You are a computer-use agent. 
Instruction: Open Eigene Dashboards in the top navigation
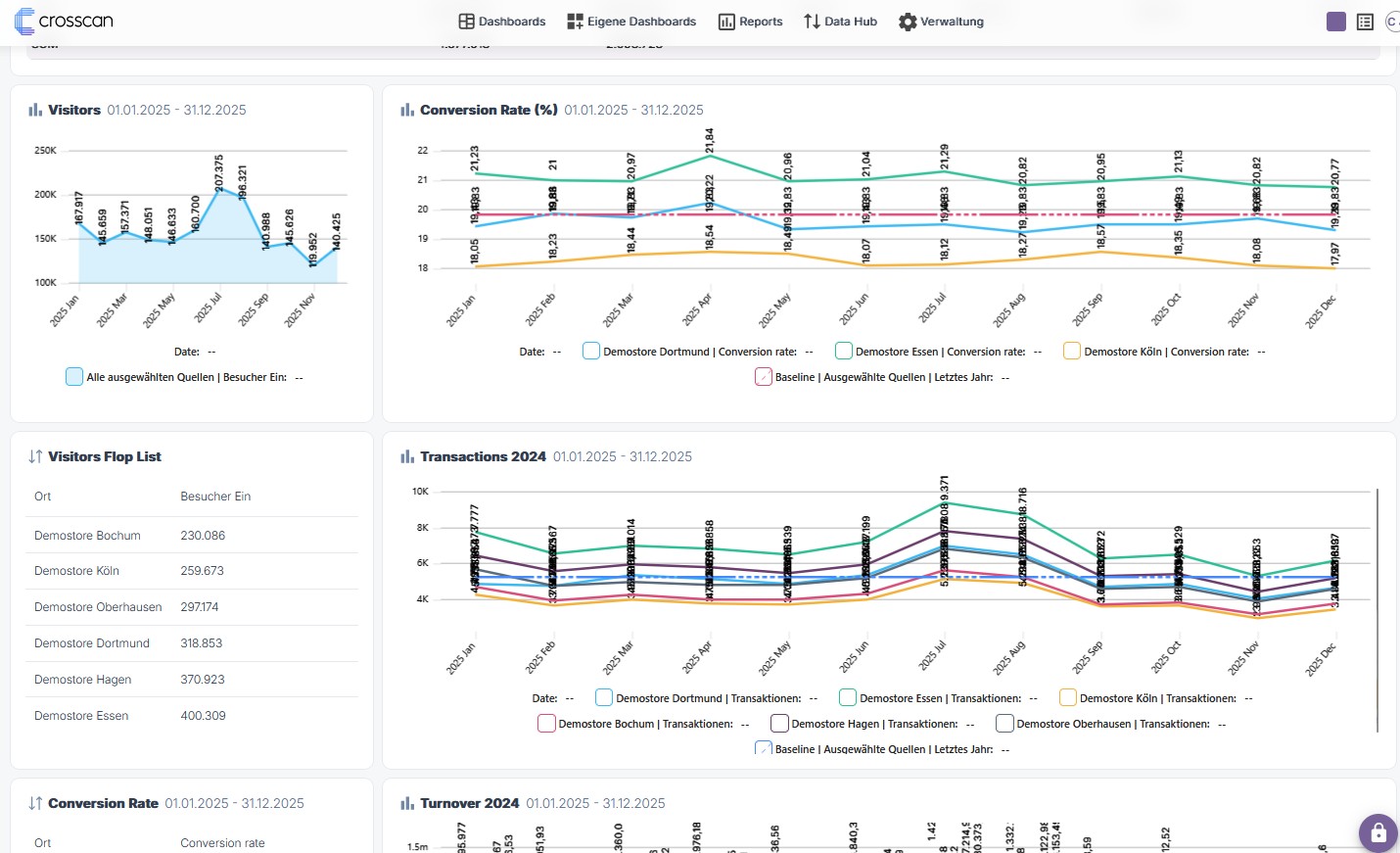[x=631, y=22]
